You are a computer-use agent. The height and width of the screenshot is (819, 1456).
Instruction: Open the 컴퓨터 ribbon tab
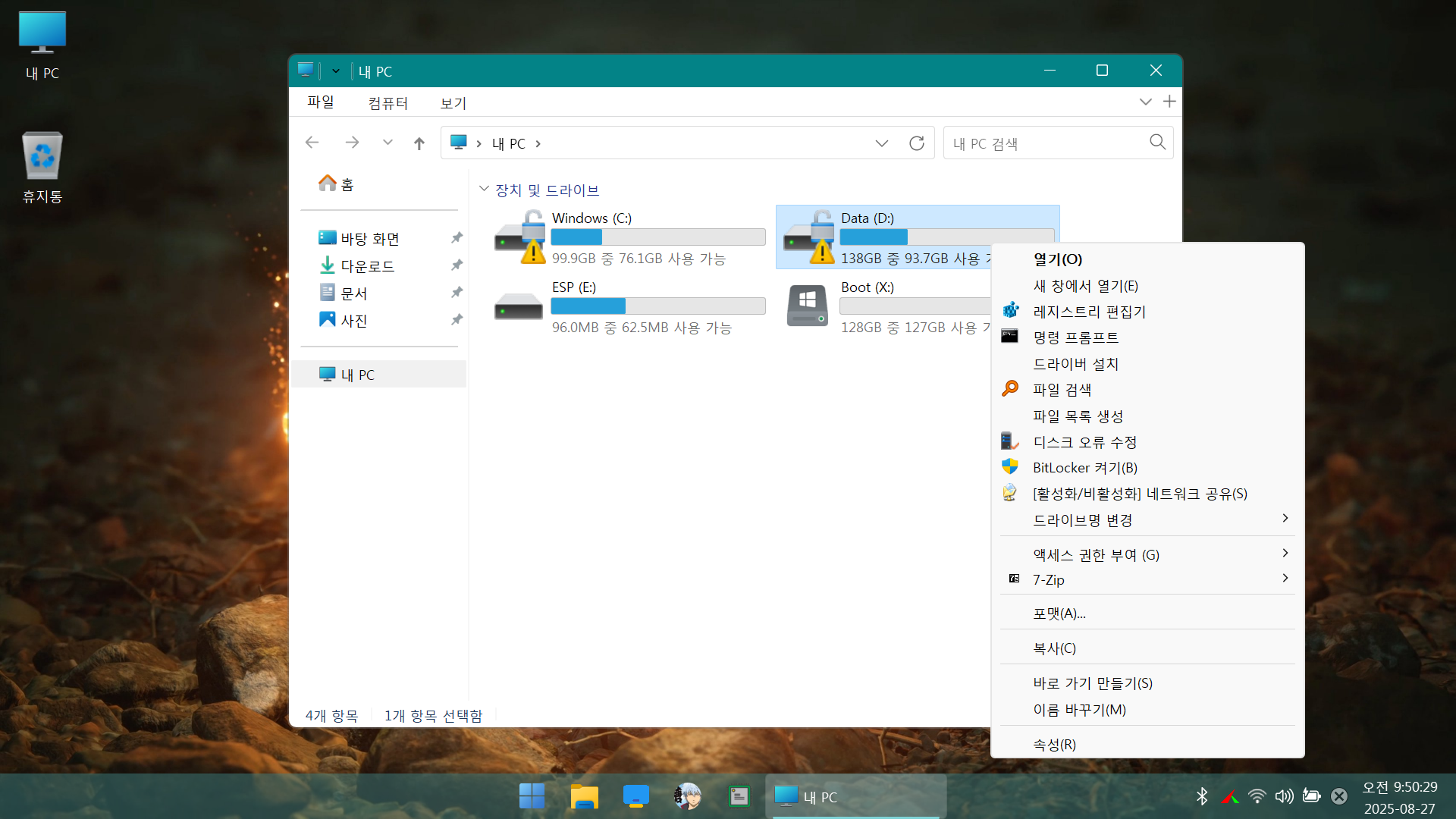(x=388, y=103)
